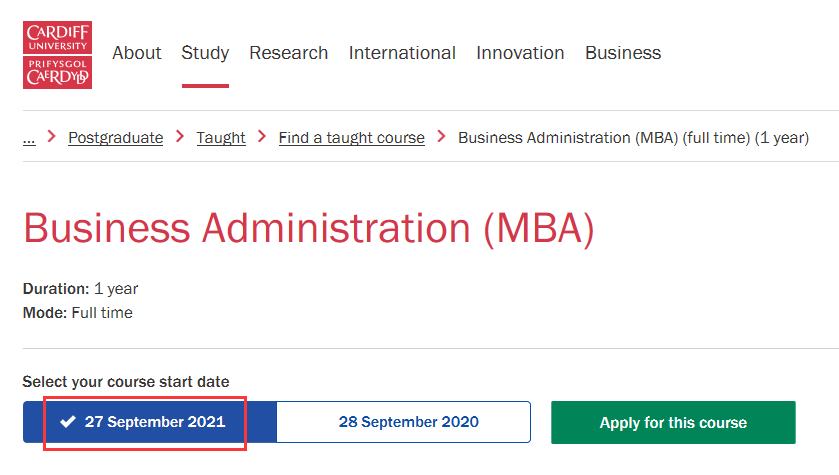Open the Research navigation item
This screenshot has height=475, width=839.
tap(288, 53)
